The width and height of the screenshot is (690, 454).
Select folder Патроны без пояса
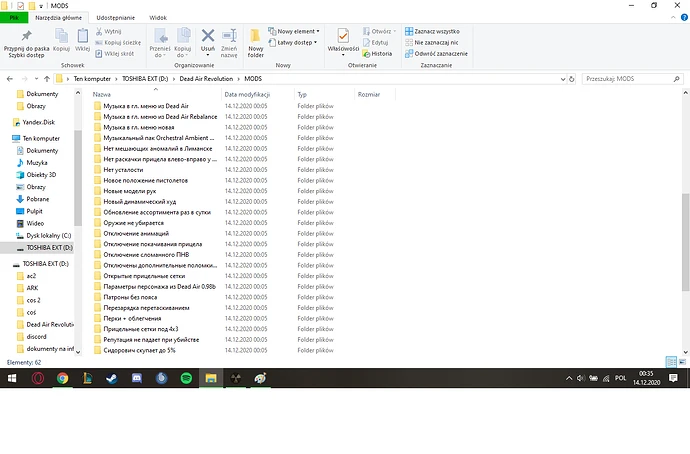coord(125,297)
